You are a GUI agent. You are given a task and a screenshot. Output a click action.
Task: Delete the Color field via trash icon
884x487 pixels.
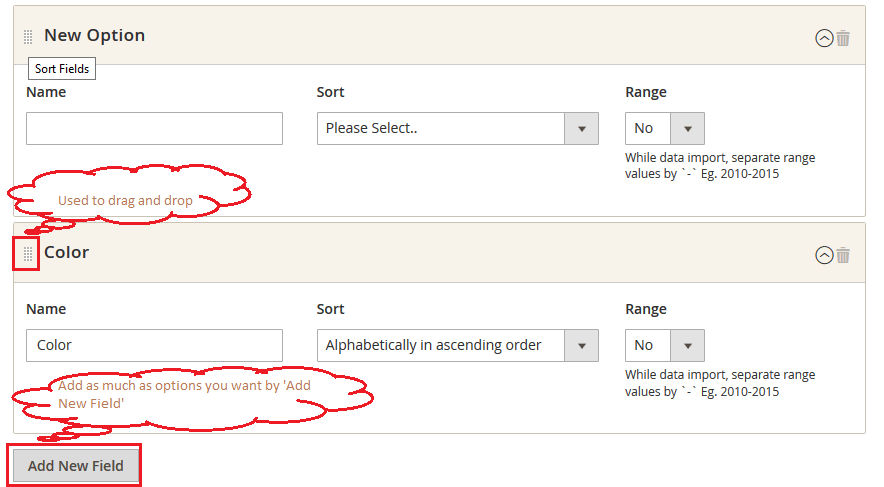pyautogui.click(x=843, y=255)
